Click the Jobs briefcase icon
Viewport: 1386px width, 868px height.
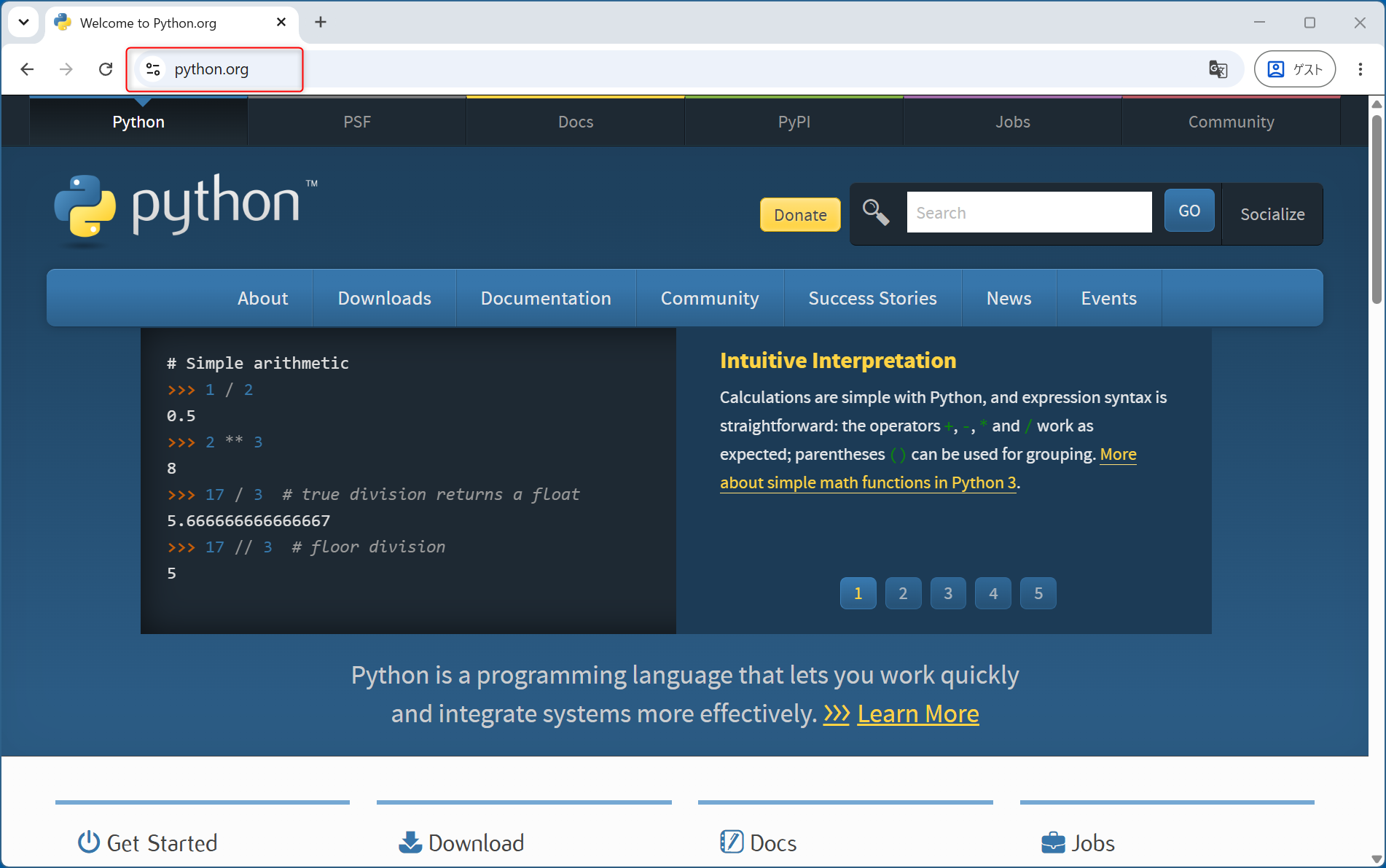click(x=1053, y=842)
